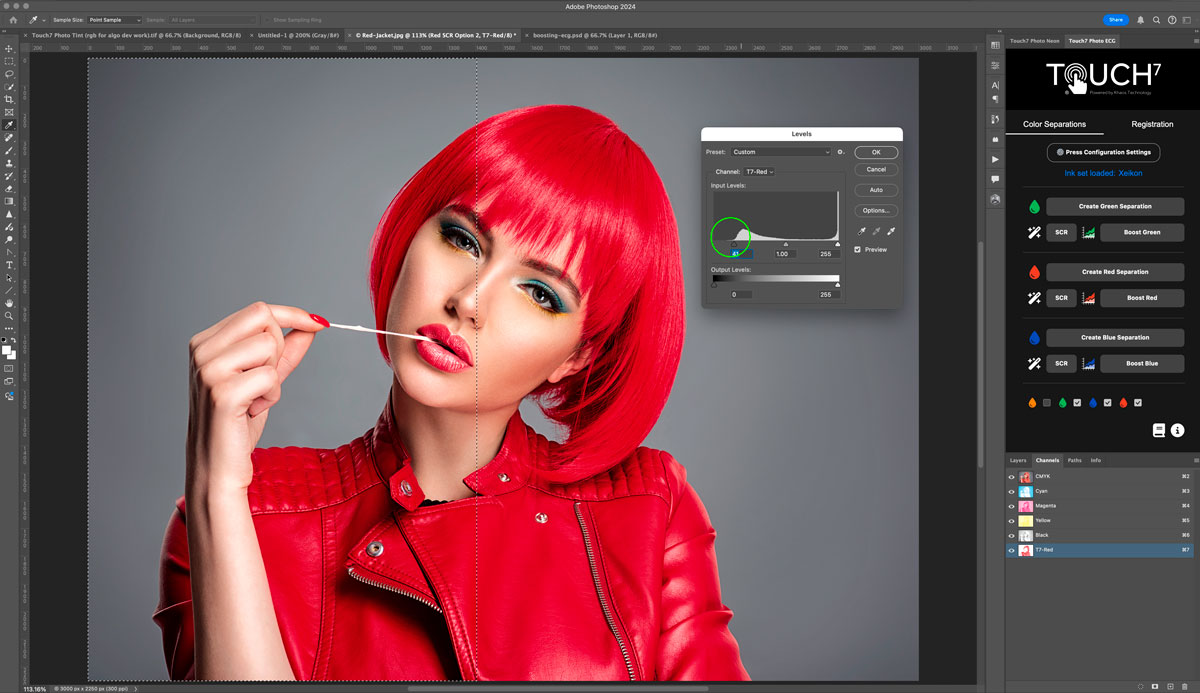
Task: Hide the T7-Red channel
Action: coord(1011,550)
